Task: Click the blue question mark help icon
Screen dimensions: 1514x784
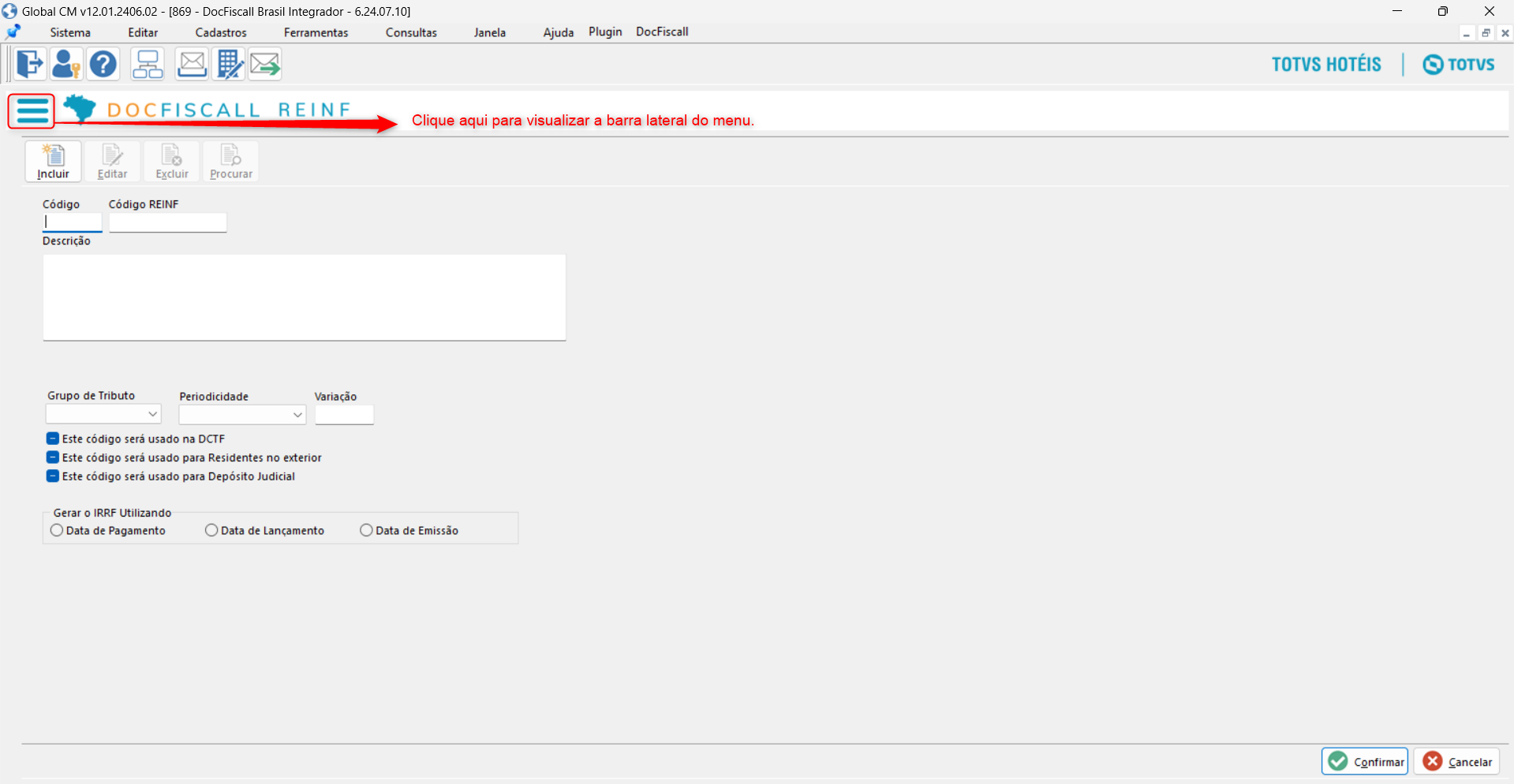Action: (x=103, y=64)
